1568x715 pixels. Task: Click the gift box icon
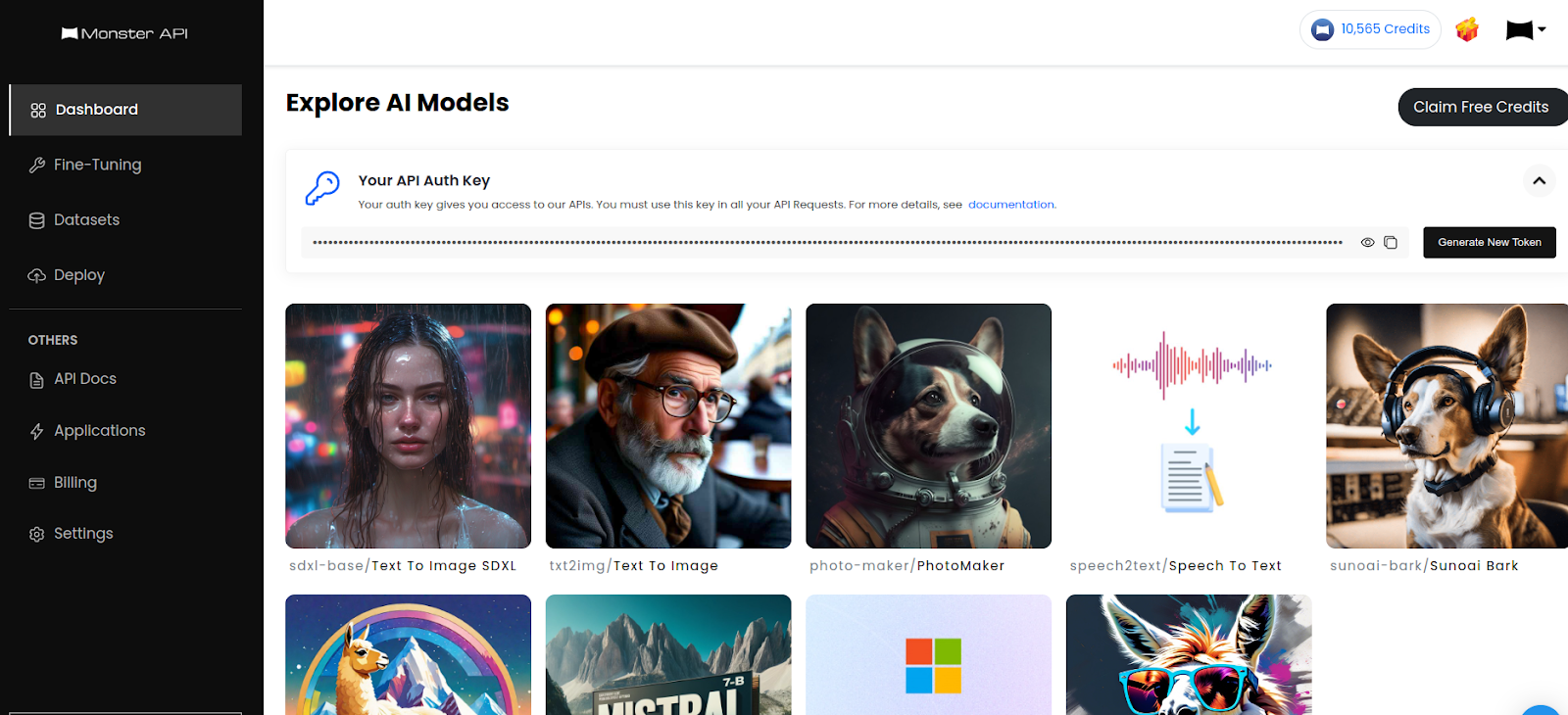click(x=1467, y=29)
